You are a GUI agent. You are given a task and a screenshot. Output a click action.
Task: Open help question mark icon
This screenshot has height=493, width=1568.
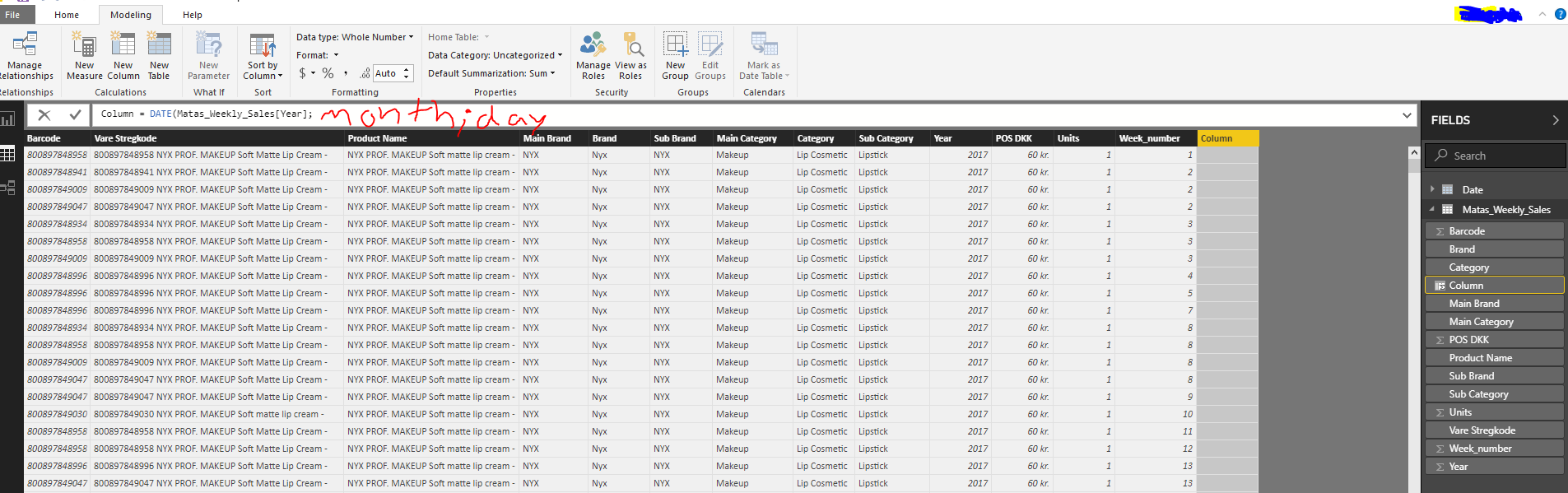tap(1560, 14)
